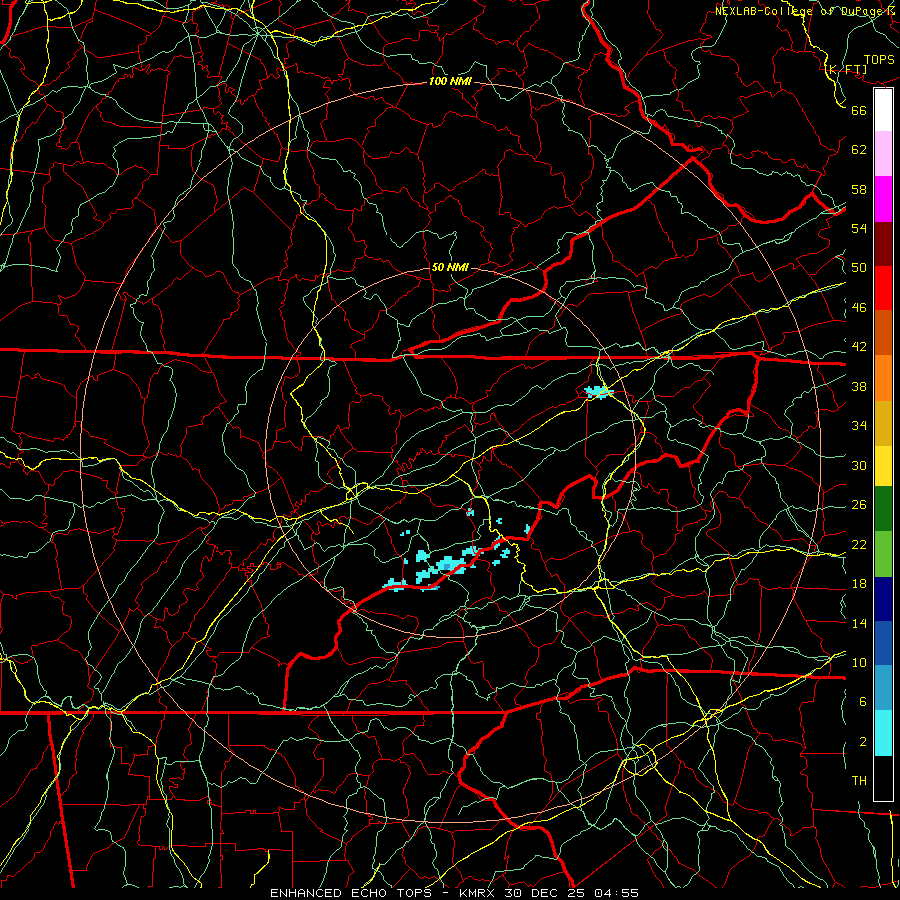Click the bright orange legend swatch

(x=883, y=378)
